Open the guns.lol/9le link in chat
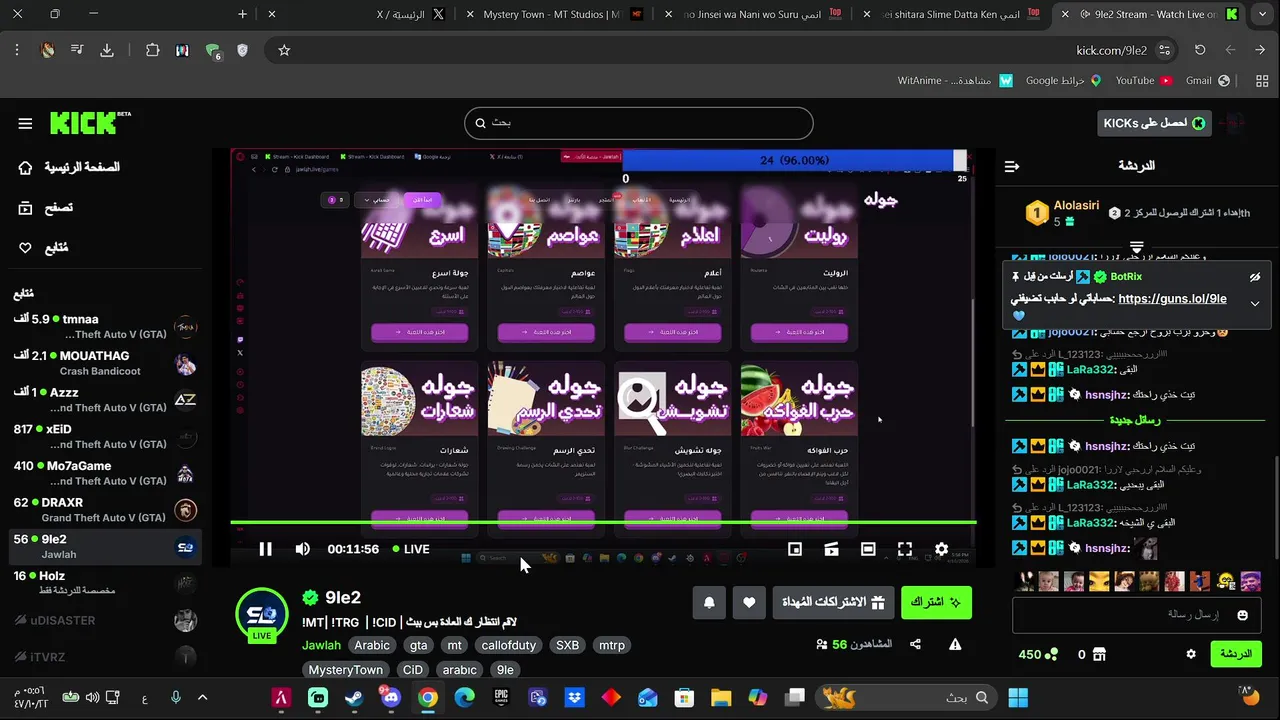 (1172, 299)
